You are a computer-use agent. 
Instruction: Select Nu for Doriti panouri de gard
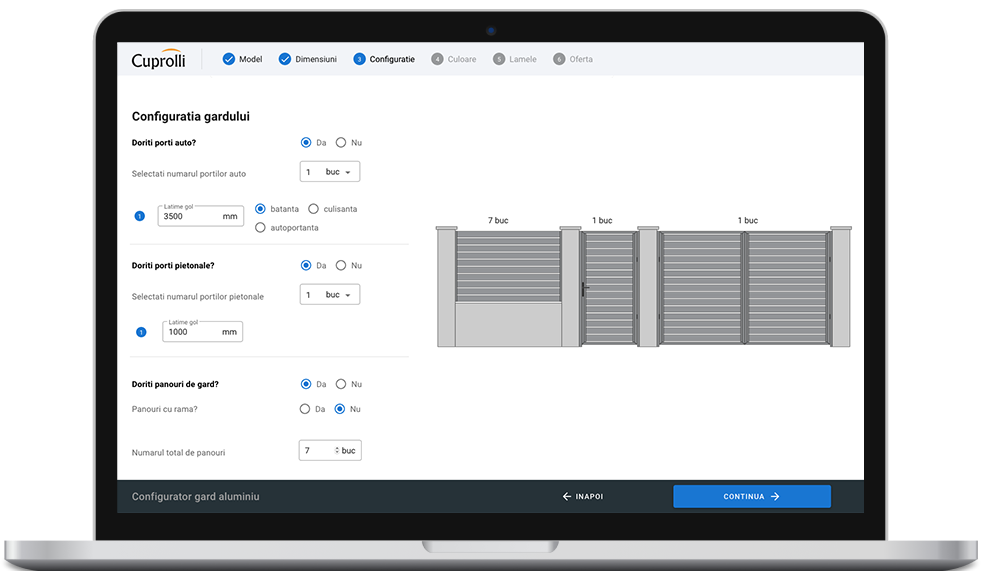click(341, 384)
